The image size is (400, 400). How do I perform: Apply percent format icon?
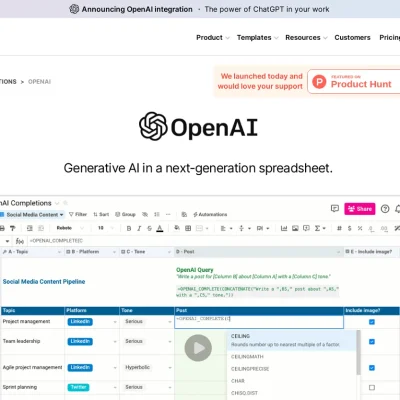click(360, 228)
